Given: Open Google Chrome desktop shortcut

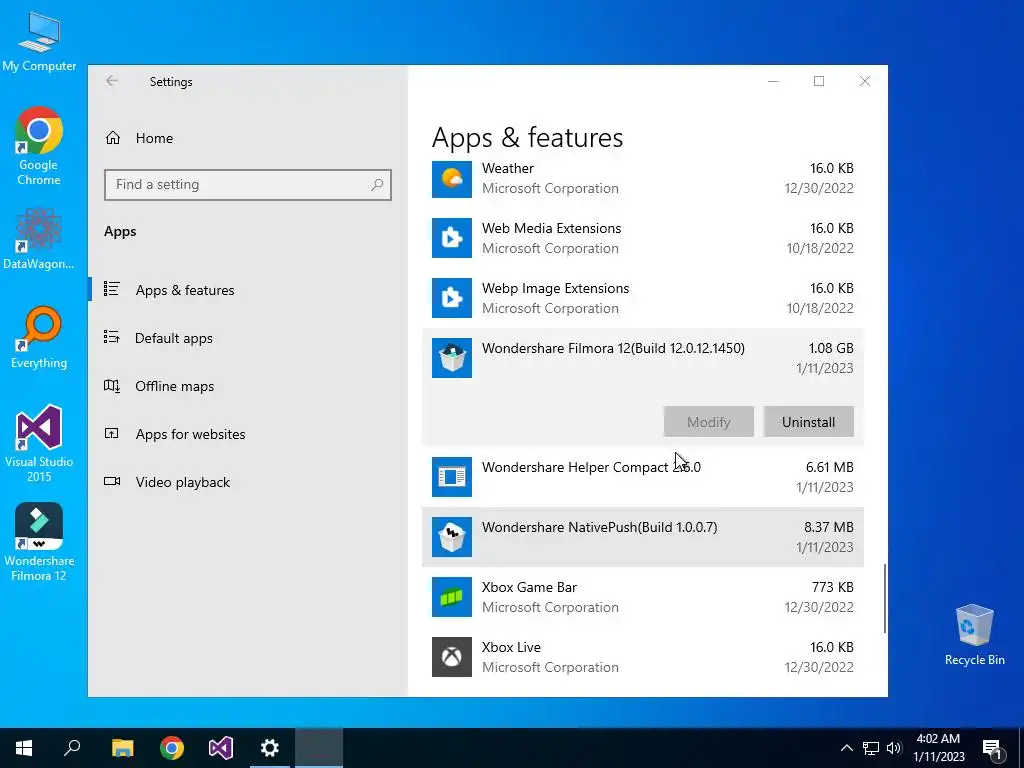Looking at the screenshot, I should (x=39, y=146).
